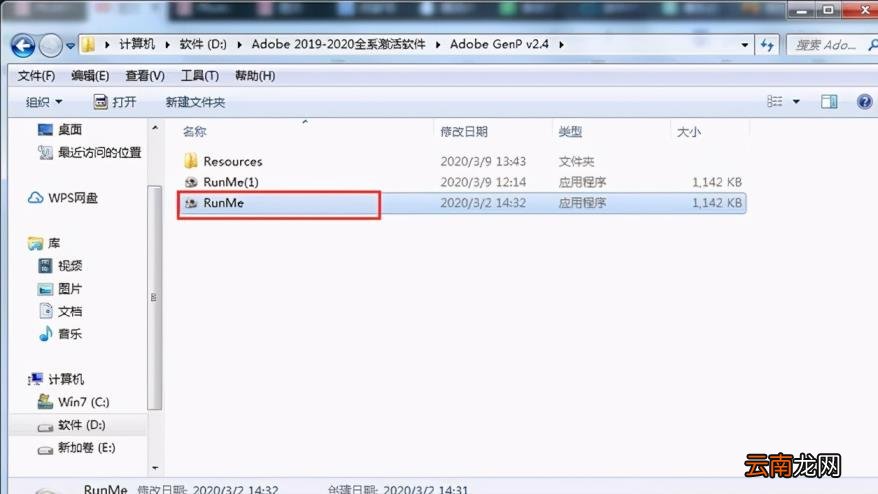Viewport: 878px width, 494px height.
Task: Open the Win7 (C:) drive
Action: point(73,402)
